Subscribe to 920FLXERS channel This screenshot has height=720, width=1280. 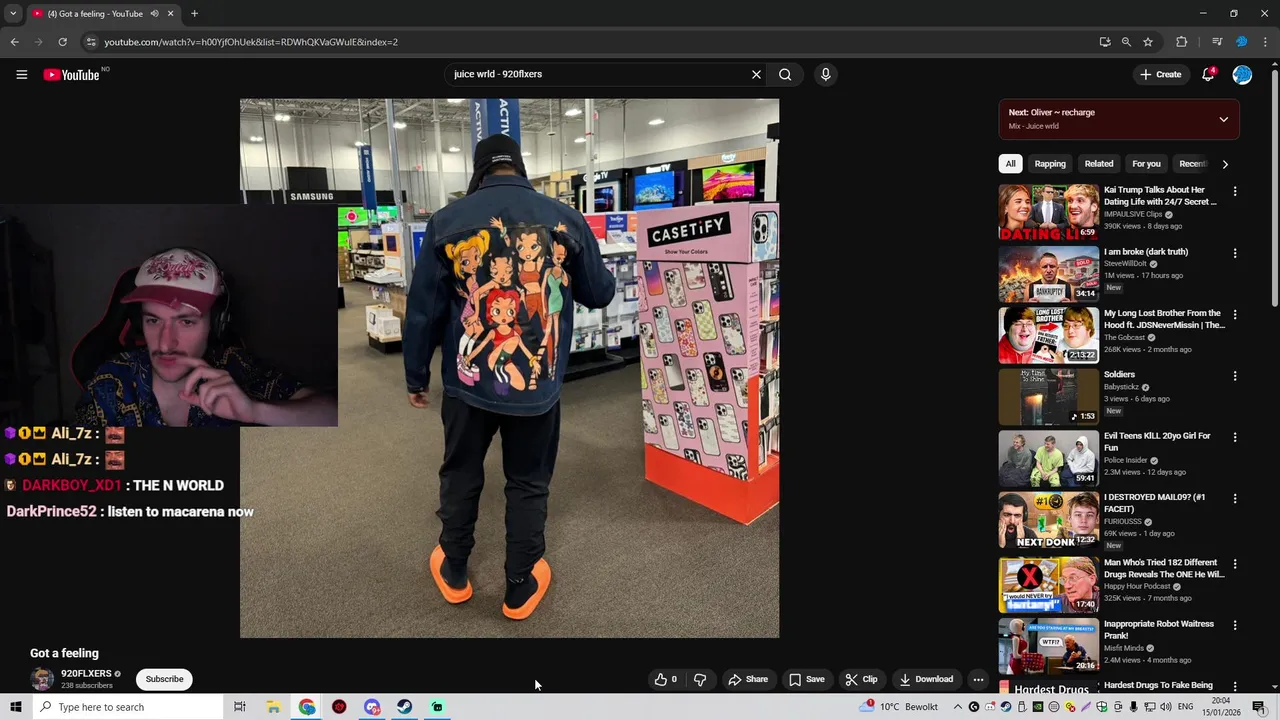(x=164, y=679)
